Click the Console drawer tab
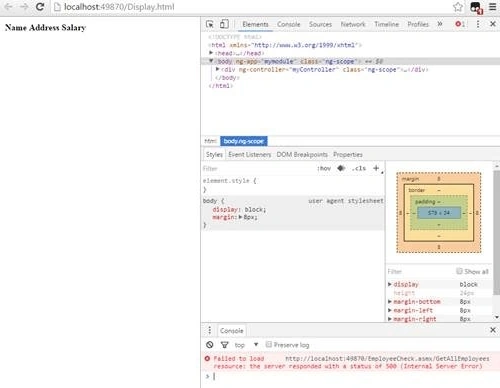Image resolution: width=500 pixels, height=388 pixels. click(x=232, y=330)
